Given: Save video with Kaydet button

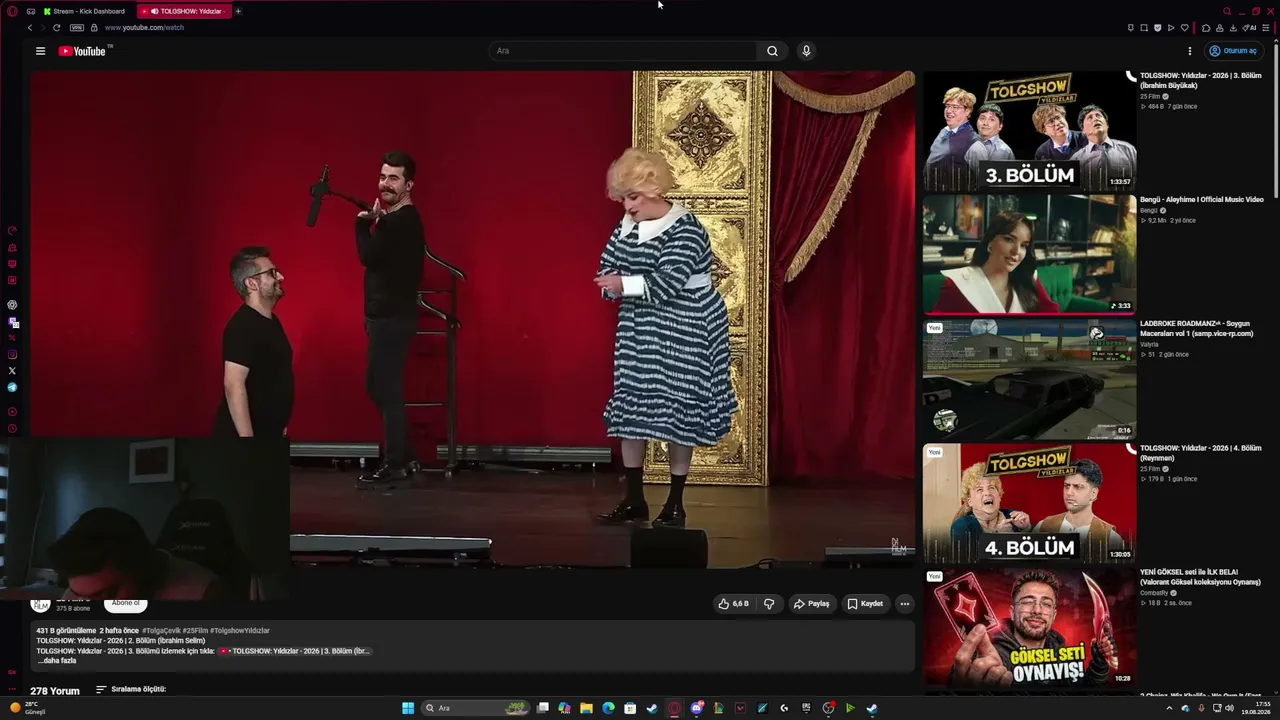Looking at the screenshot, I should point(865,604).
